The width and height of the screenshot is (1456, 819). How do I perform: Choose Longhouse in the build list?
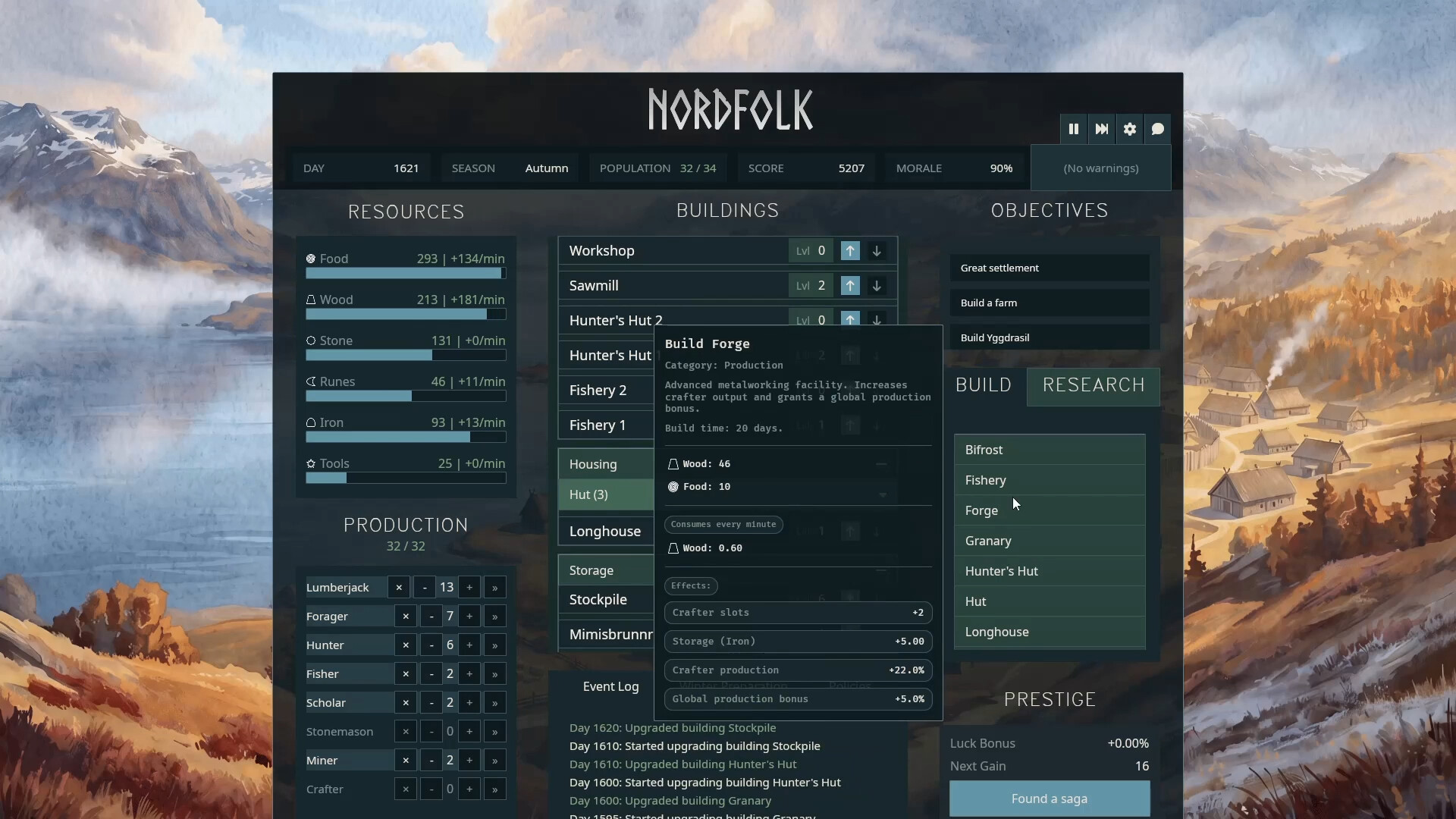point(1050,632)
